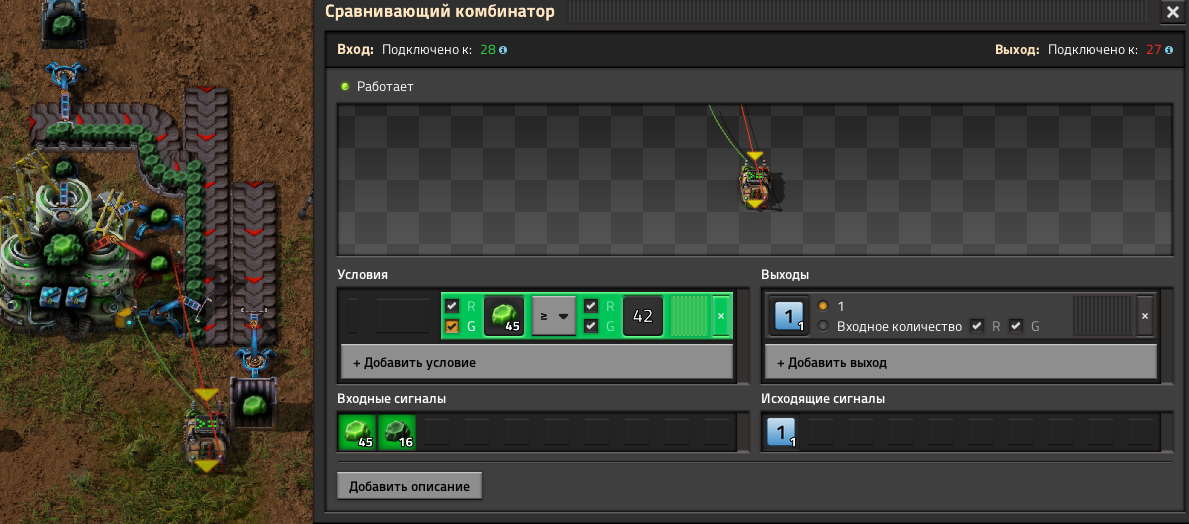Viewport: 1189px width, 524px height.
Task: Open the ≥ comparator dropdown
Action: coord(554,316)
